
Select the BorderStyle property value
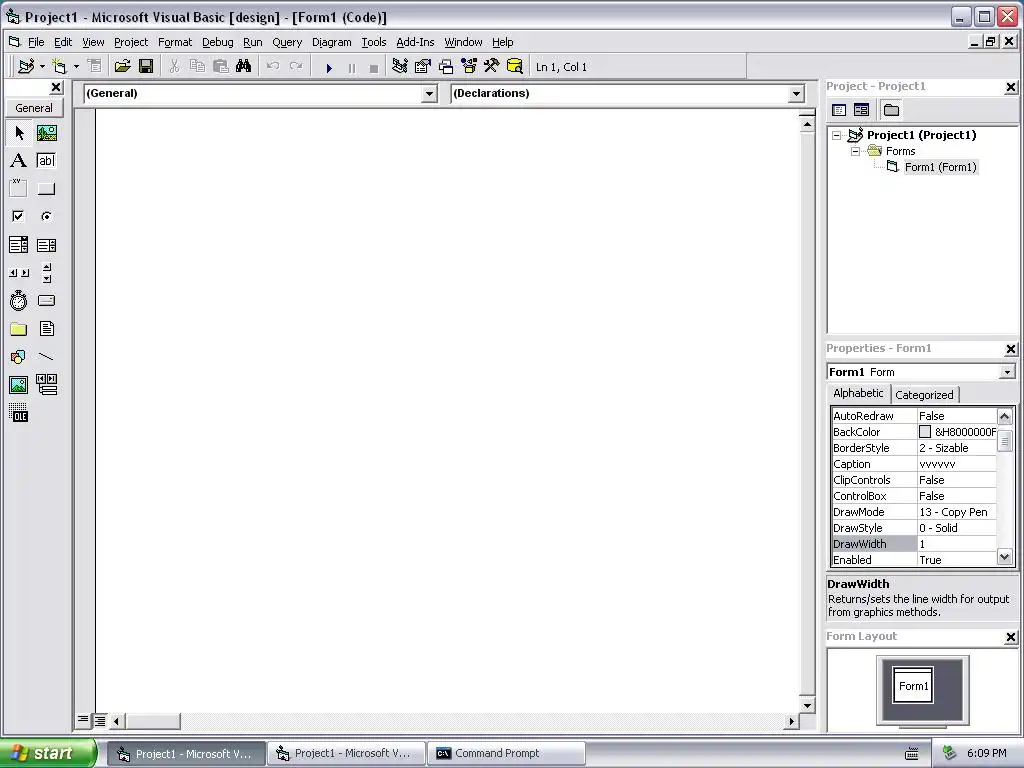click(957, 448)
